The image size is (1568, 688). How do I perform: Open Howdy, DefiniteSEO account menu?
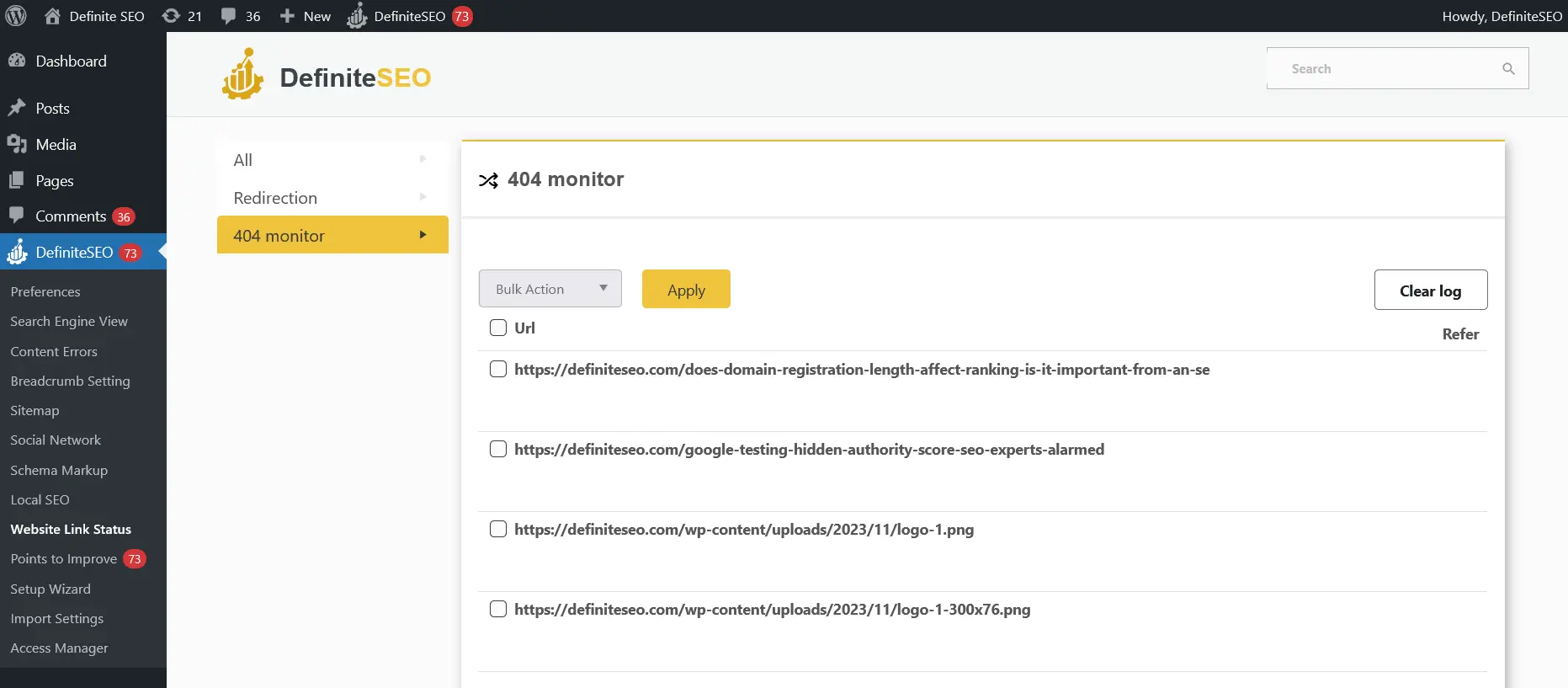[1502, 16]
